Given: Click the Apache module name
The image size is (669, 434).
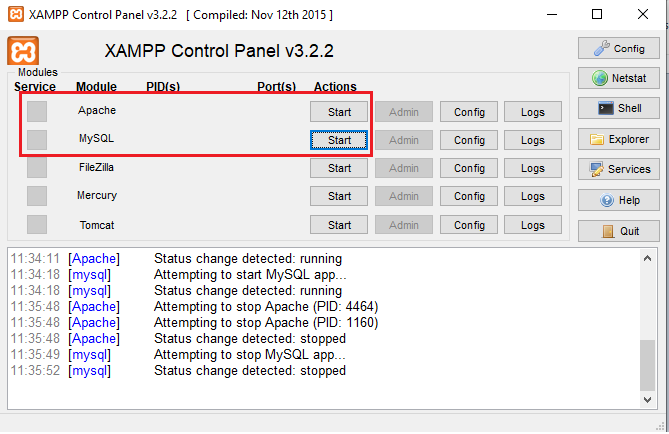Looking at the screenshot, I should 97,110.
